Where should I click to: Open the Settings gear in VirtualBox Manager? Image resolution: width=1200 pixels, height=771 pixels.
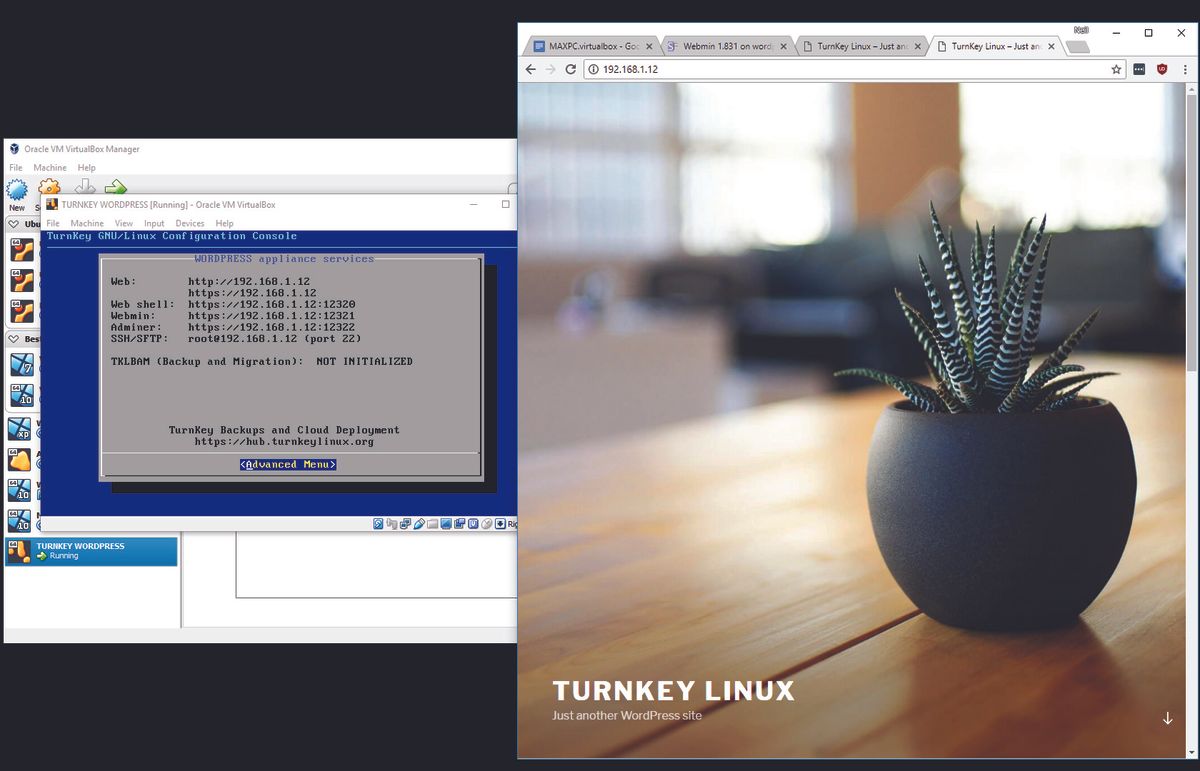pos(49,187)
